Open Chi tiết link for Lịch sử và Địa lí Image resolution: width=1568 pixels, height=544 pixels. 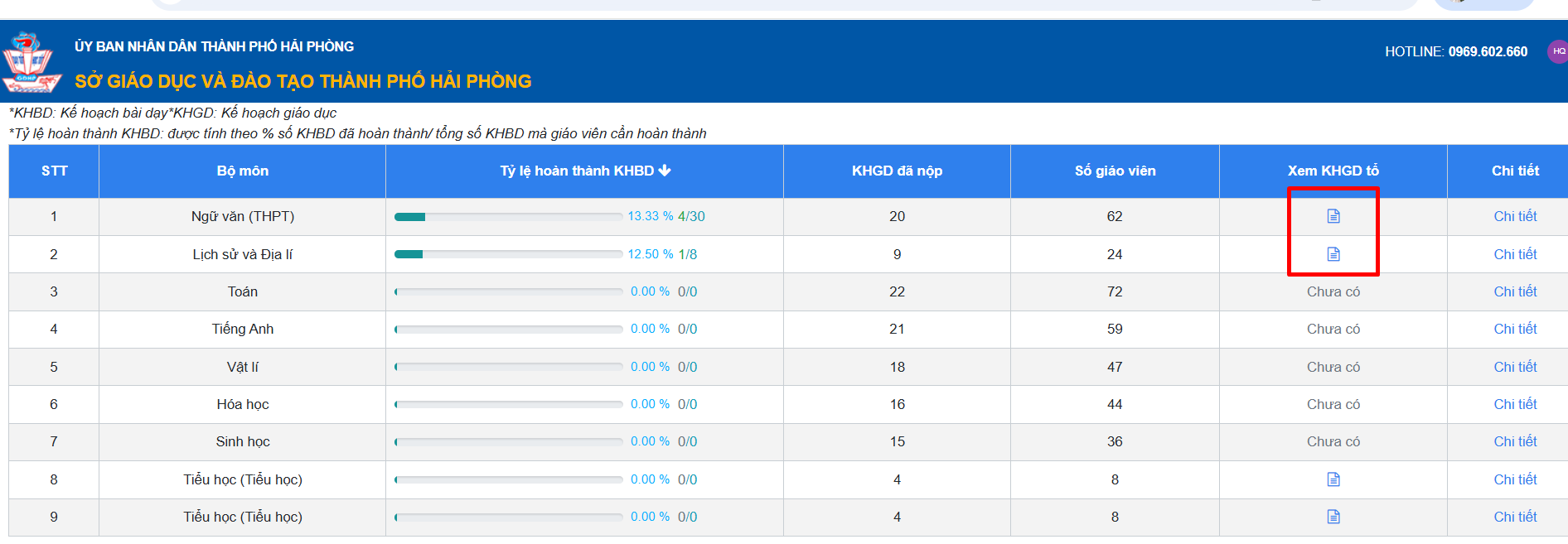coord(1514,254)
